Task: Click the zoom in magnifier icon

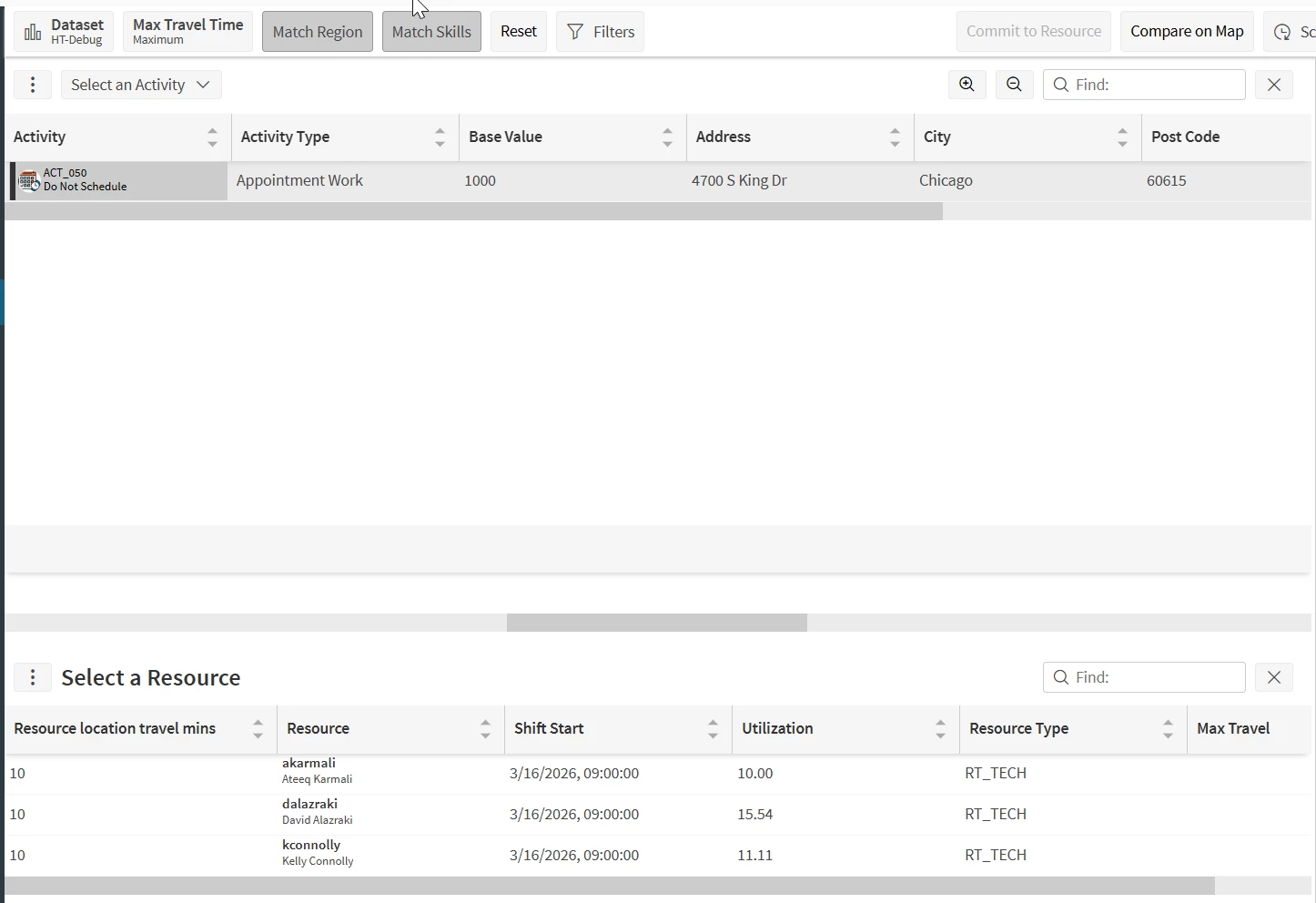Action: click(967, 85)
